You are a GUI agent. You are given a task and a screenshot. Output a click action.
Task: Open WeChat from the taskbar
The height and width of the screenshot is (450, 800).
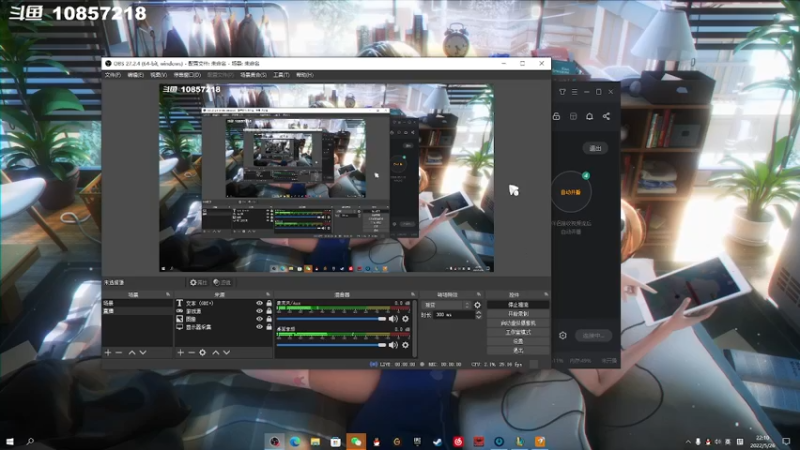(356, 442)
